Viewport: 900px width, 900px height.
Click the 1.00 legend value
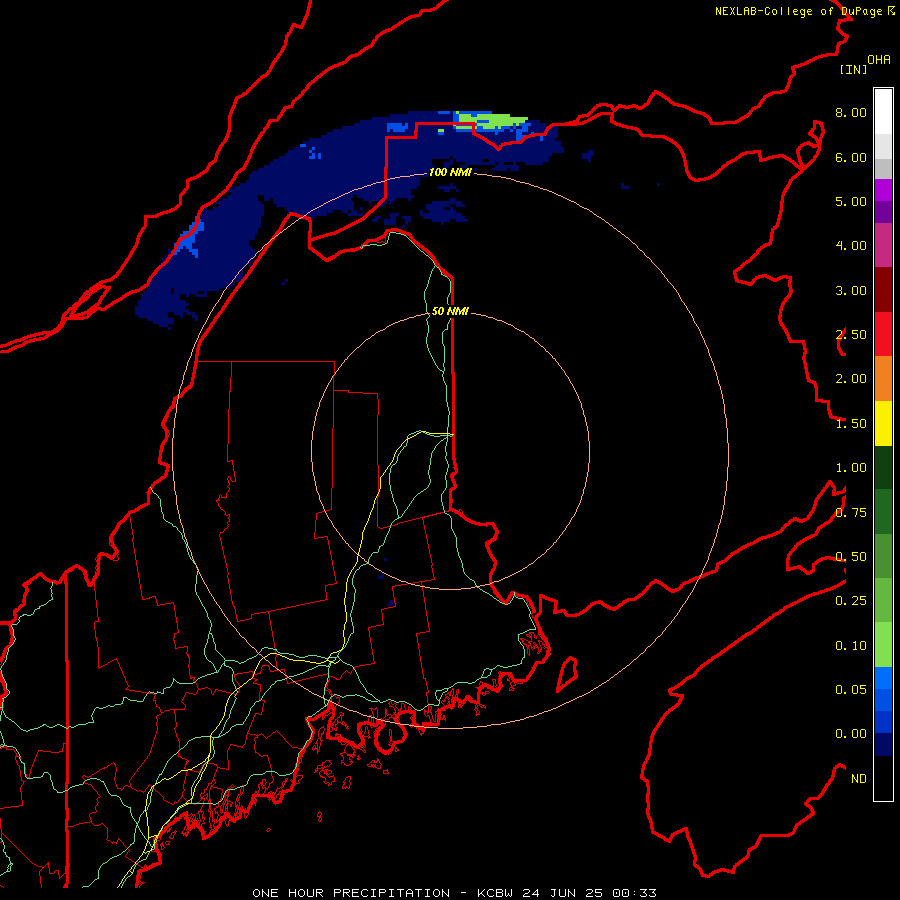click(x=851, y=468)
